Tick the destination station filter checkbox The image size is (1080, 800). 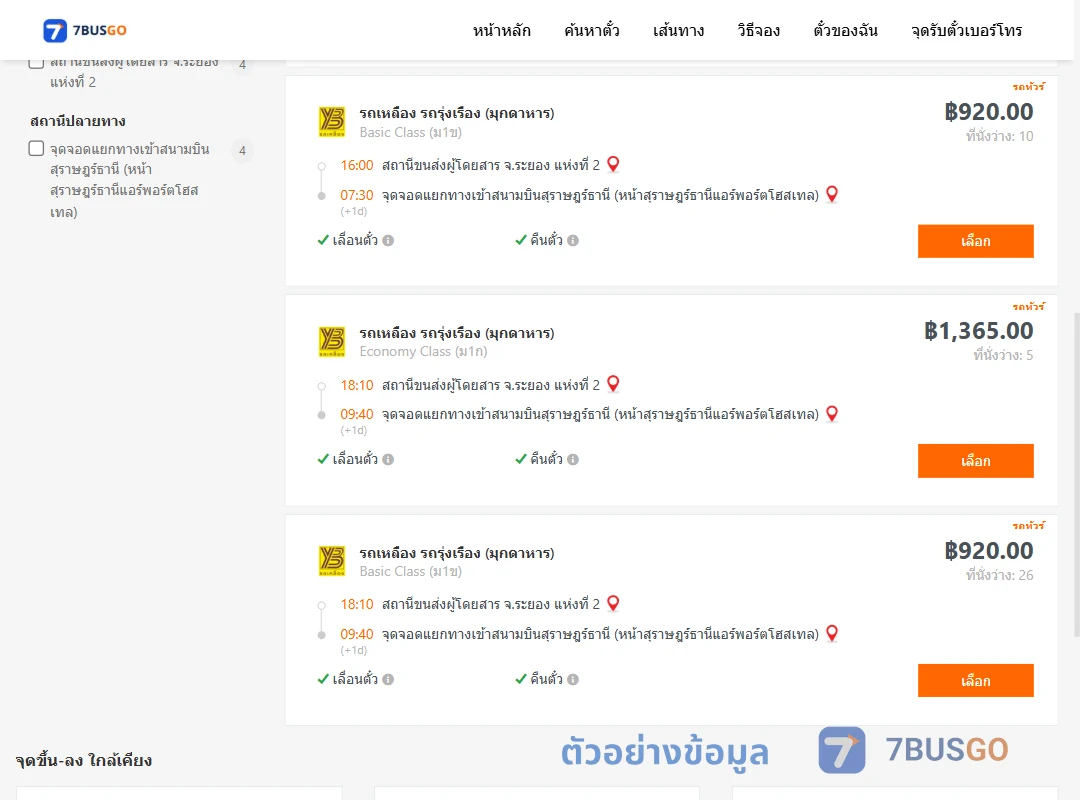tap(37, 149)
